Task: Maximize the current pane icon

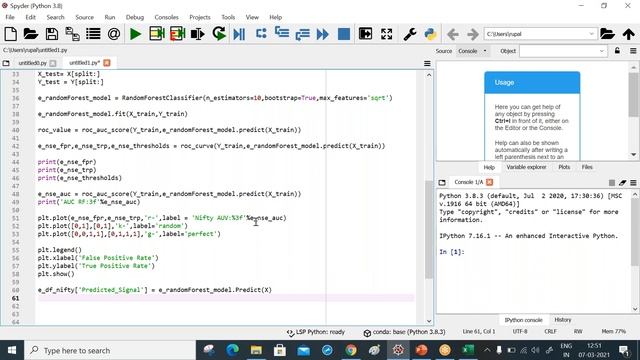Action: click(365, 34)
